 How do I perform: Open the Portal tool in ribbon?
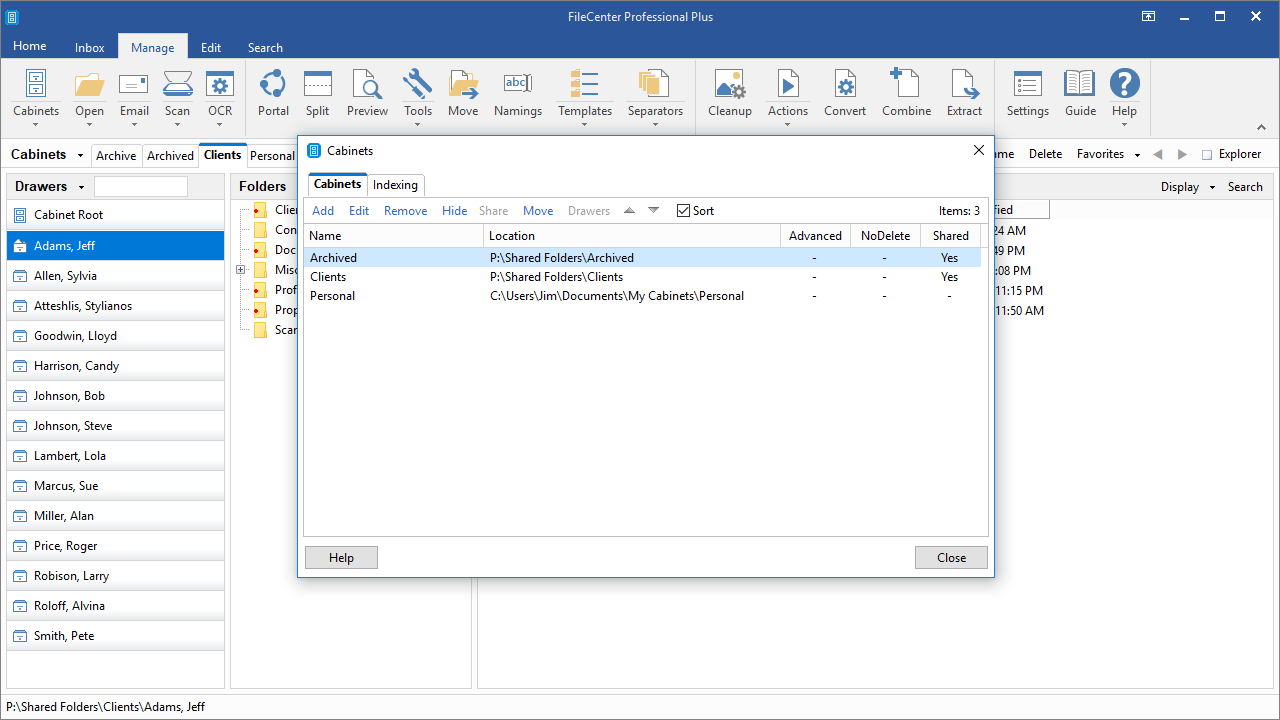point(273,93)
